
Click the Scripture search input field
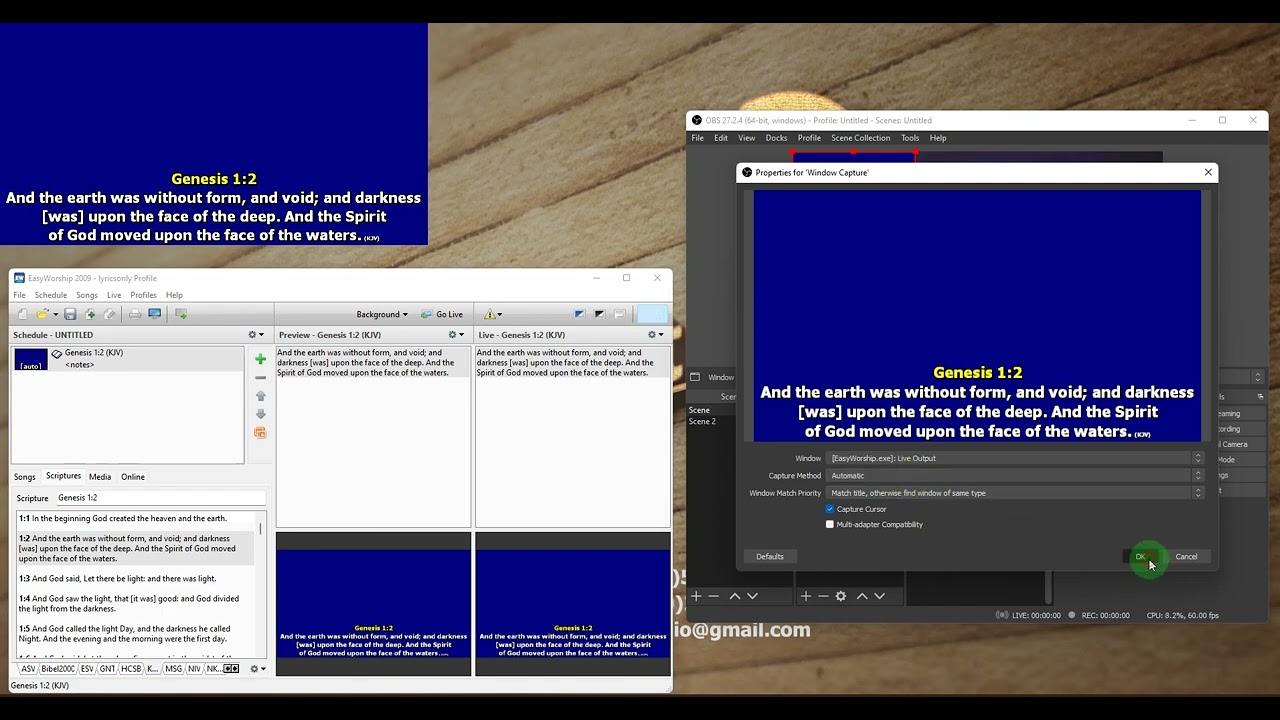[x=160, y=498]
